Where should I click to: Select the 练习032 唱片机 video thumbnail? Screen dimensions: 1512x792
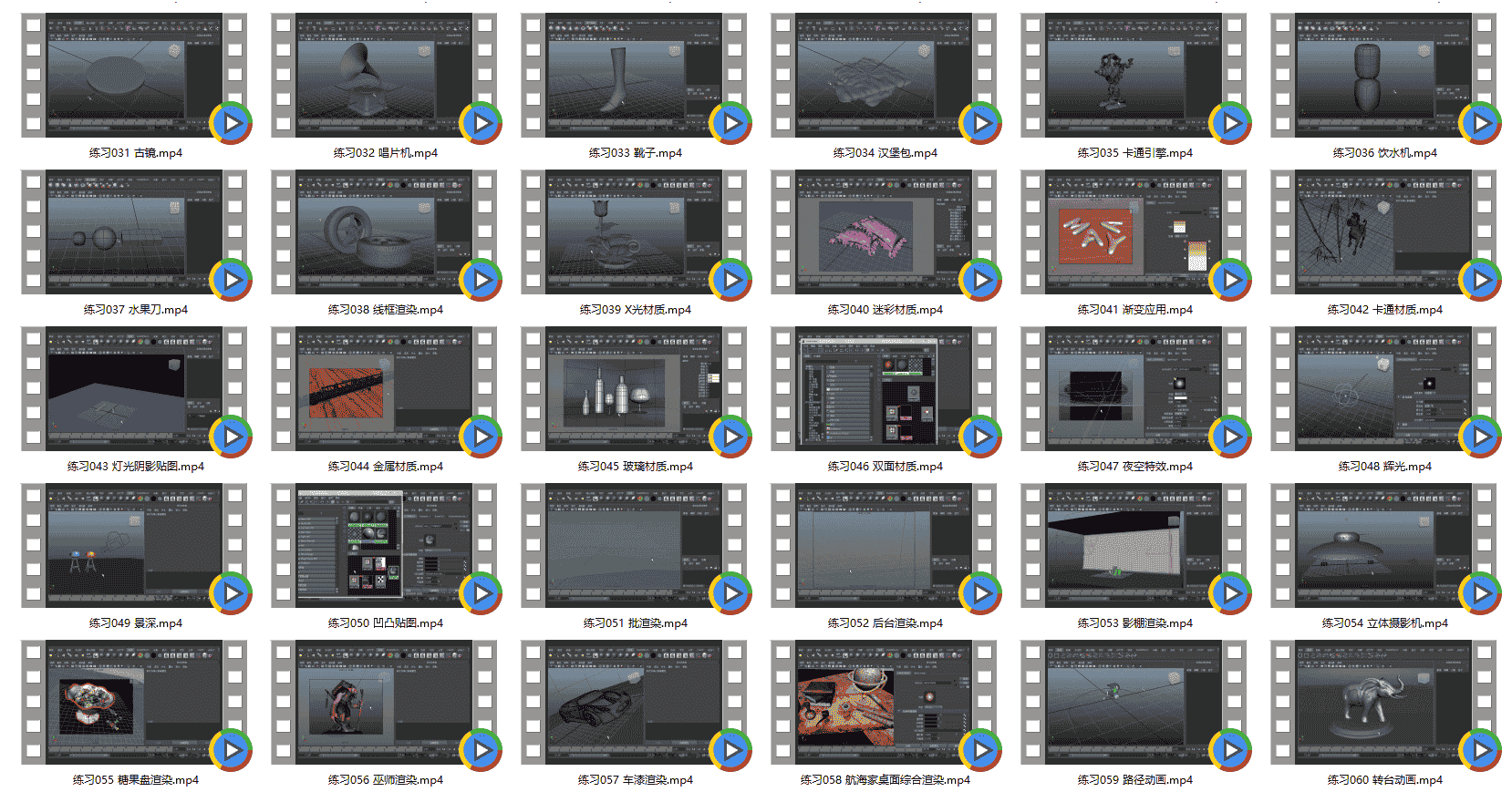(x=384, y=76)
